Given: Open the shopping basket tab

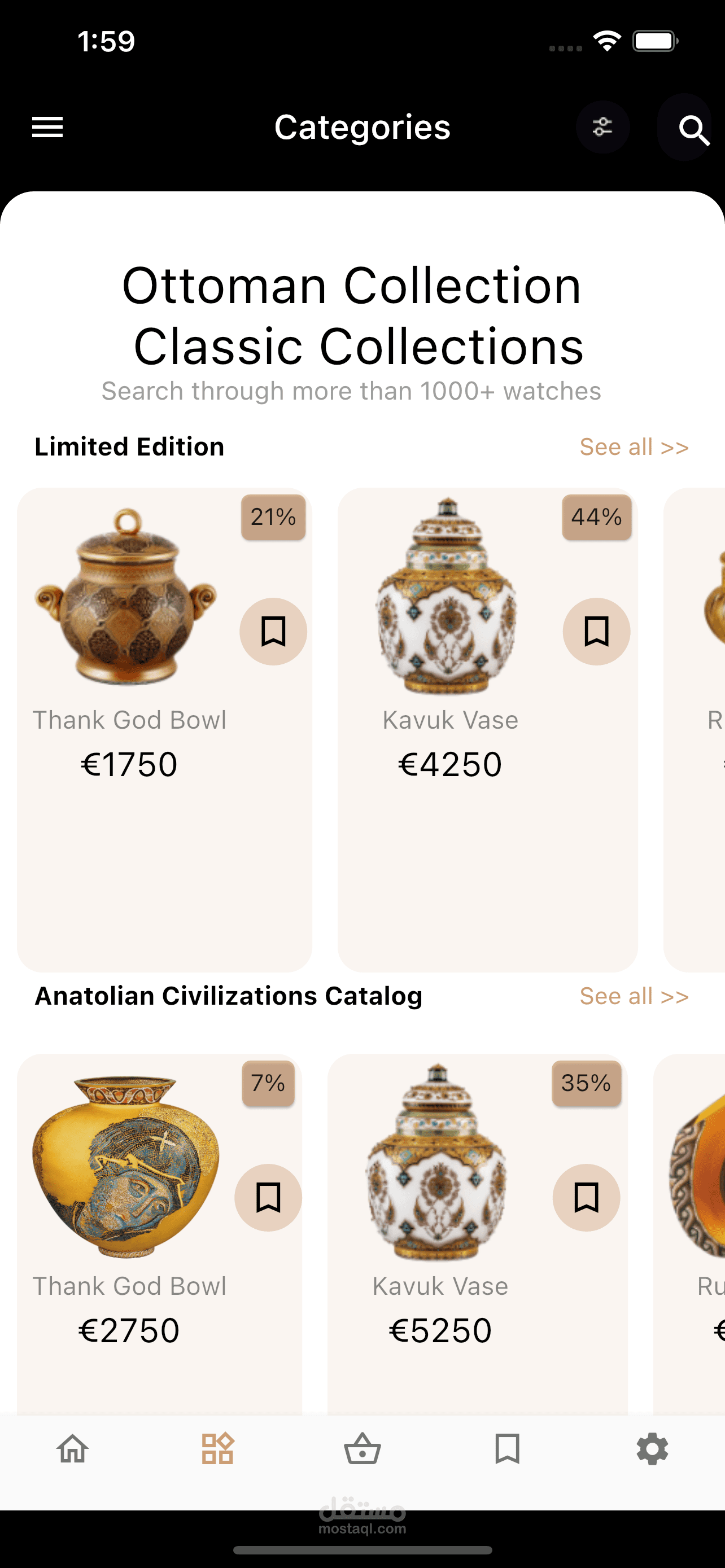Looking at the screenshot, I should click(362, 1448).
